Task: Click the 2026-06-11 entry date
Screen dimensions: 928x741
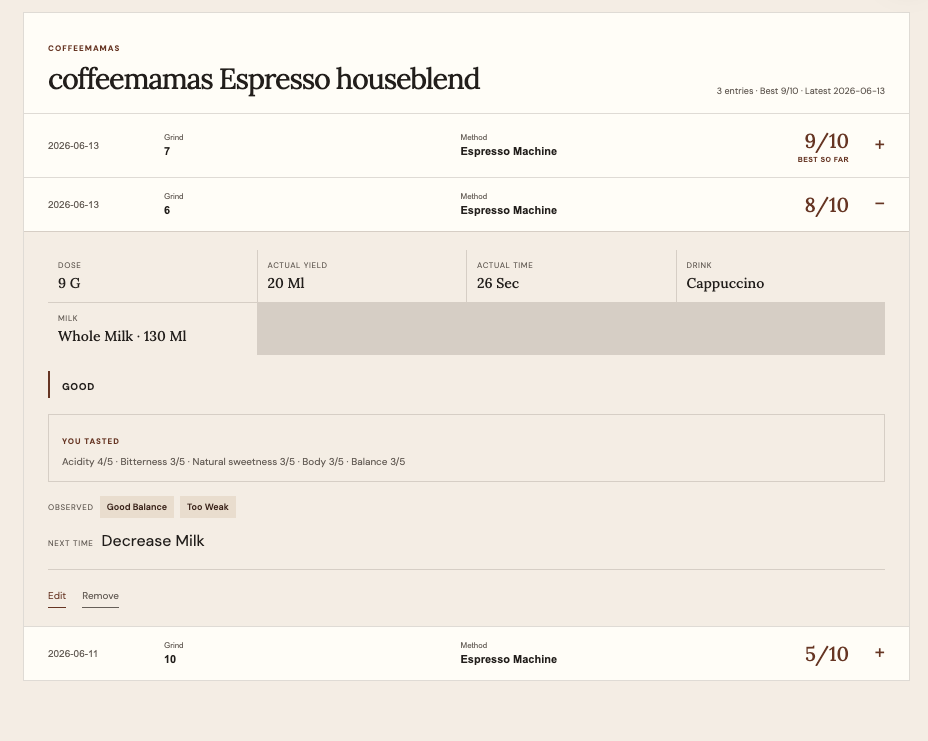Action: pyautogui.click(x=73, y=653)
